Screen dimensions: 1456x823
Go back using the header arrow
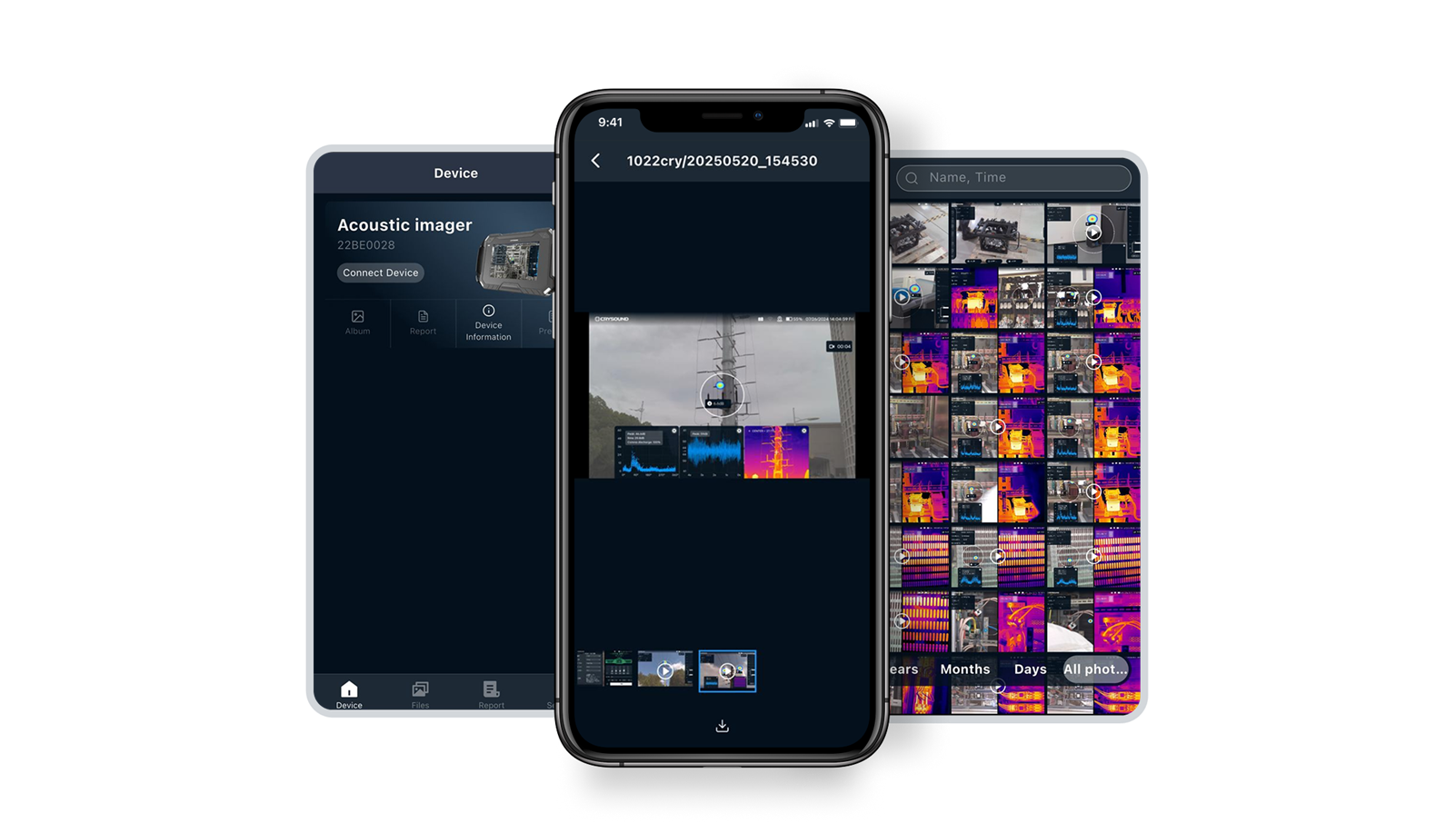pos(596,161)
